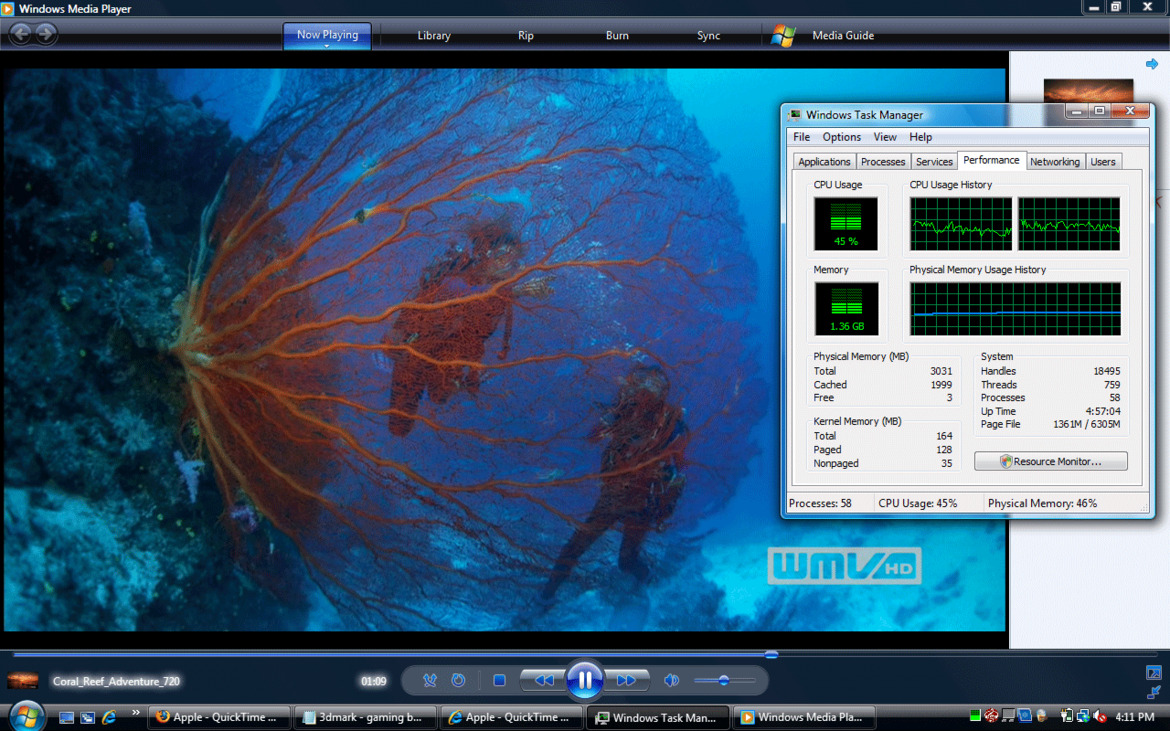Switch to the Burn tab
This screenshot has height=731, width=1170.
pyautogui.click(x=617, y=35)
